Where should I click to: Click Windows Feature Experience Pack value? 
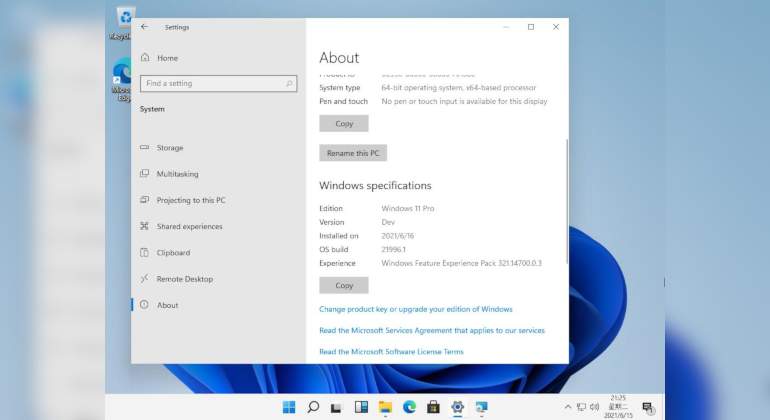pos(461,263)
